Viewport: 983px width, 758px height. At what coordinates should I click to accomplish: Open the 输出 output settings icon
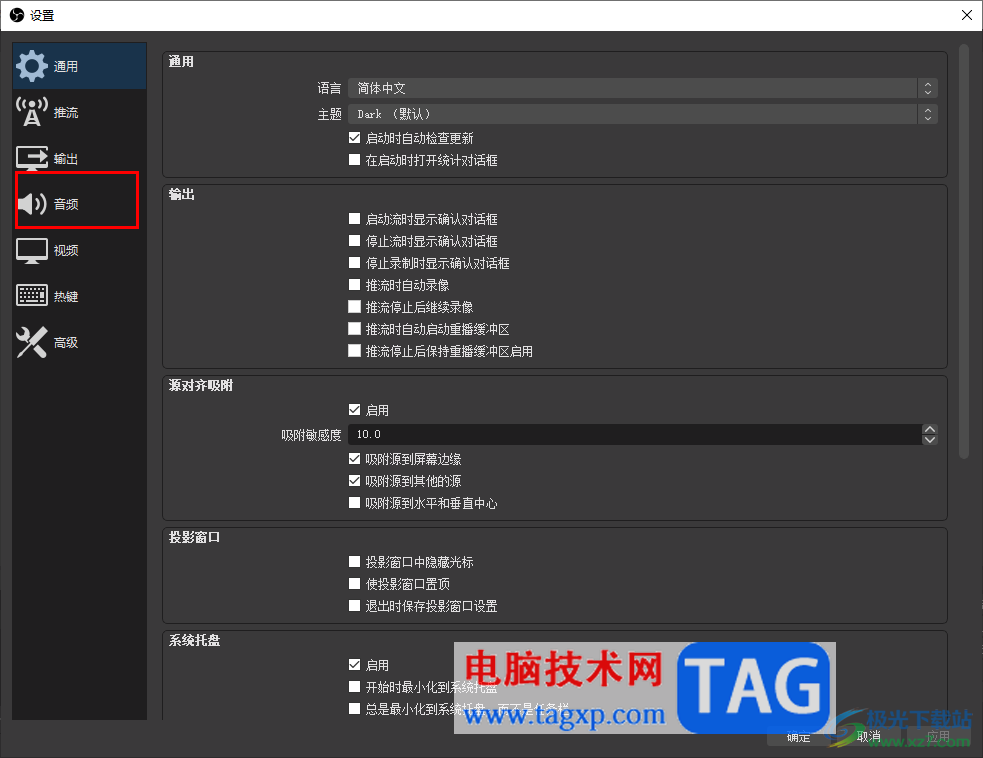point(31,158)
